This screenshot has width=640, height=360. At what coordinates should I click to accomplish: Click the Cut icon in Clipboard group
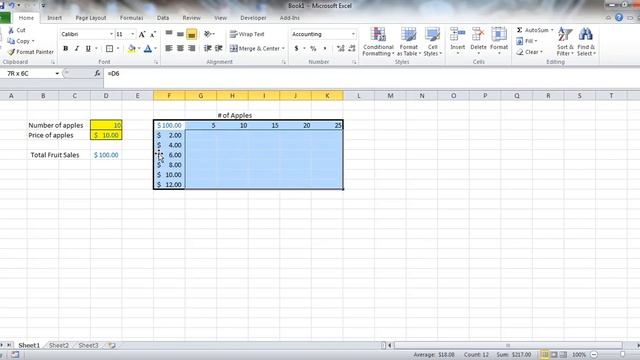point(11,30)
